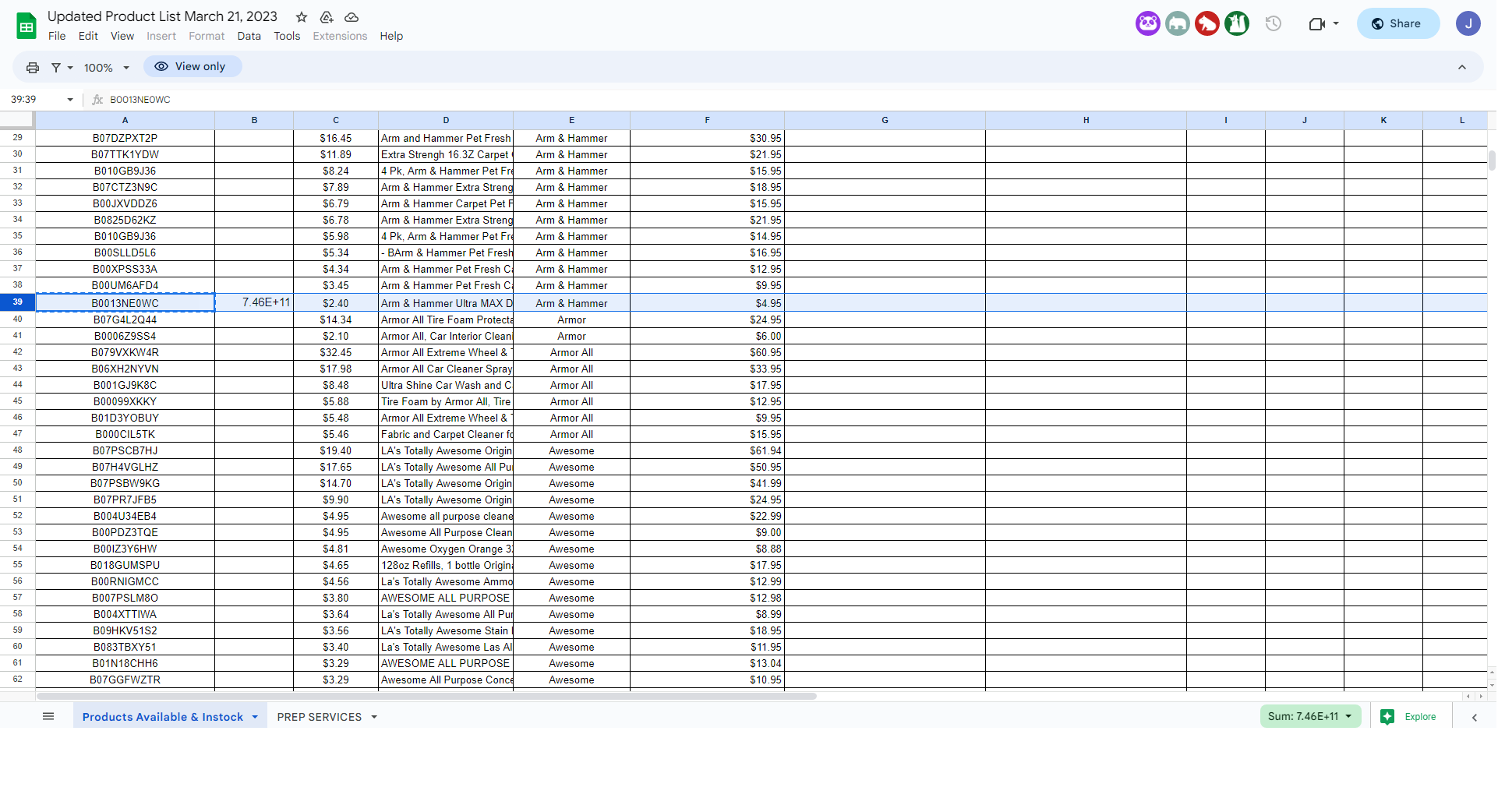Click the add to Drive shortcut icon
The height and width of the screenshot is (812, 1498).
coord(327,17)
